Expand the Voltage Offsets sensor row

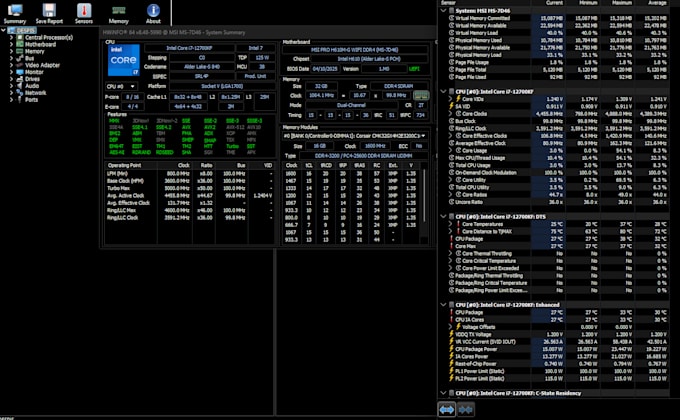point(450,327)
